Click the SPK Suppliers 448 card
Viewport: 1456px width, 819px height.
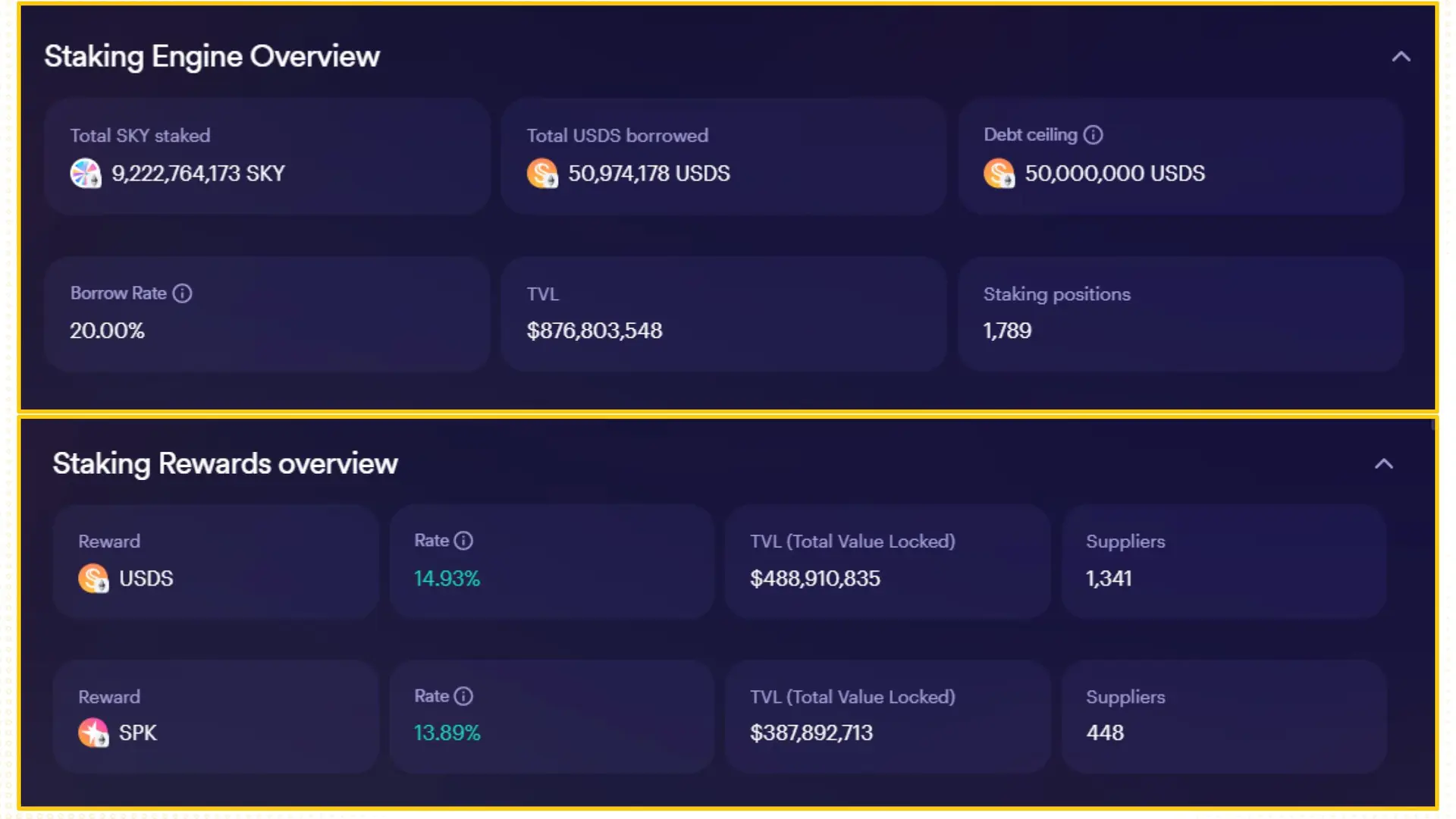1223,717
